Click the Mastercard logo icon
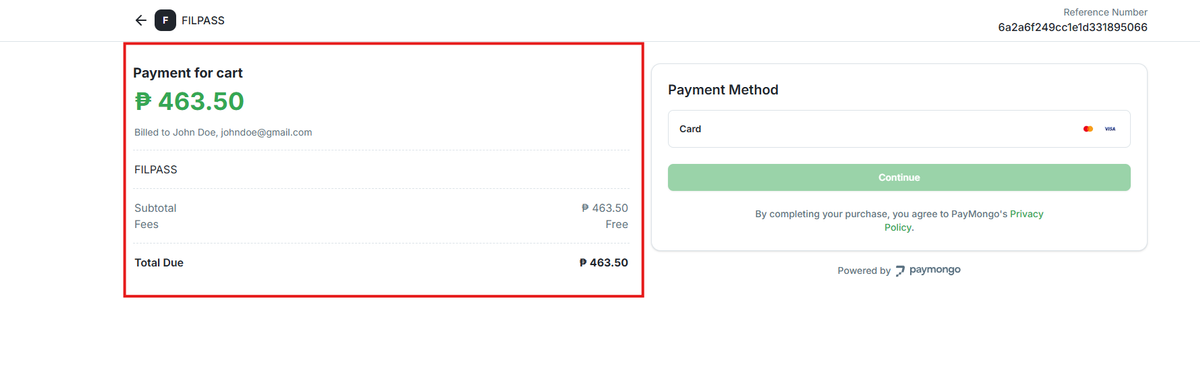Image resolution: width=1200 pixels, height=369 pixels. pyautogui.click(x=1088, y=129)
